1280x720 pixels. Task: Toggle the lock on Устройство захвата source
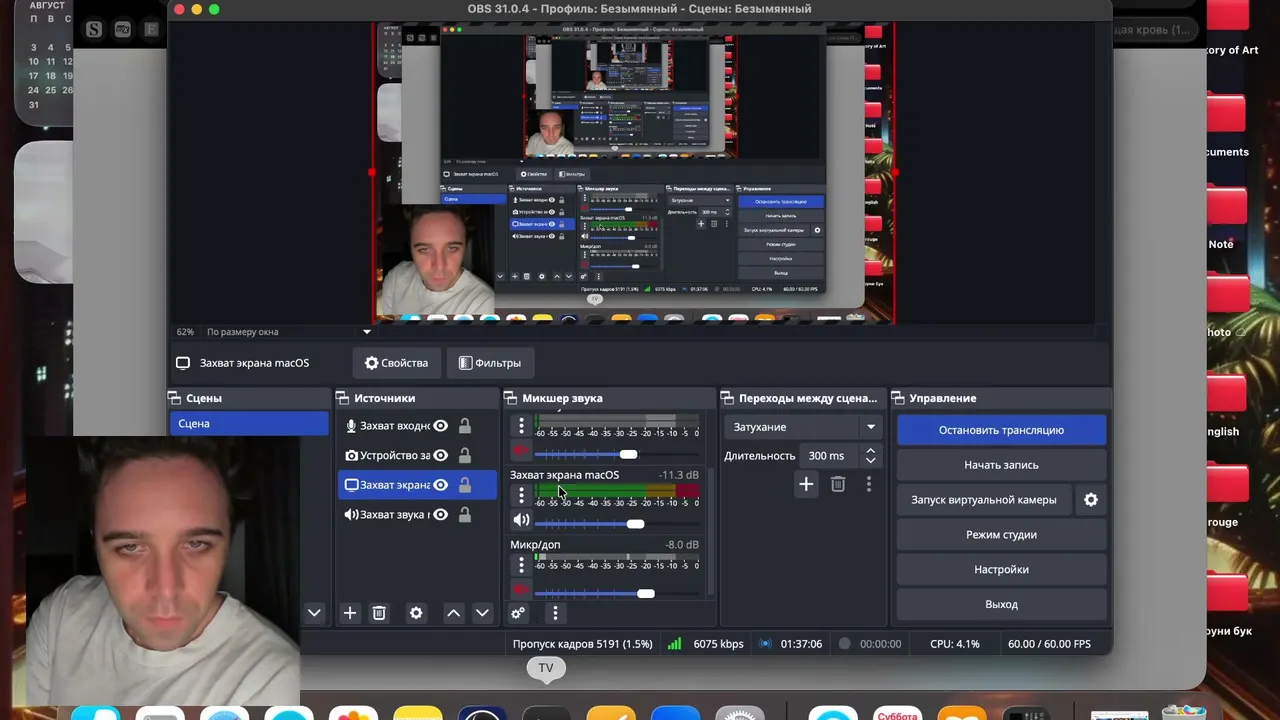[465, 455]
